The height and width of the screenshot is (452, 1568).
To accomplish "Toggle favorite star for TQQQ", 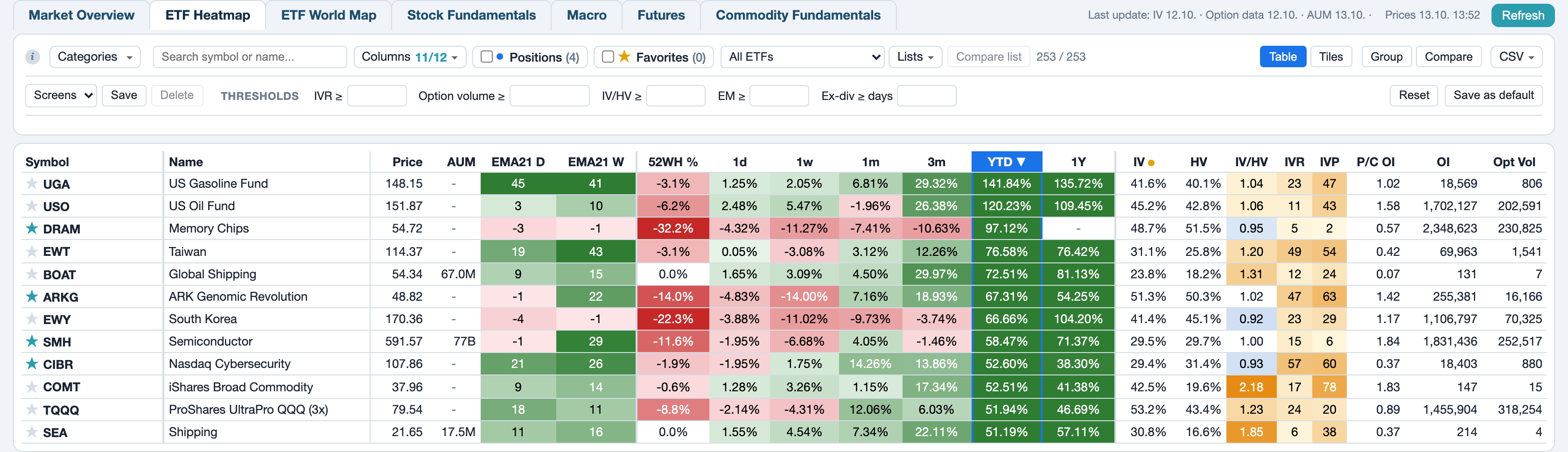I will 32,410.
